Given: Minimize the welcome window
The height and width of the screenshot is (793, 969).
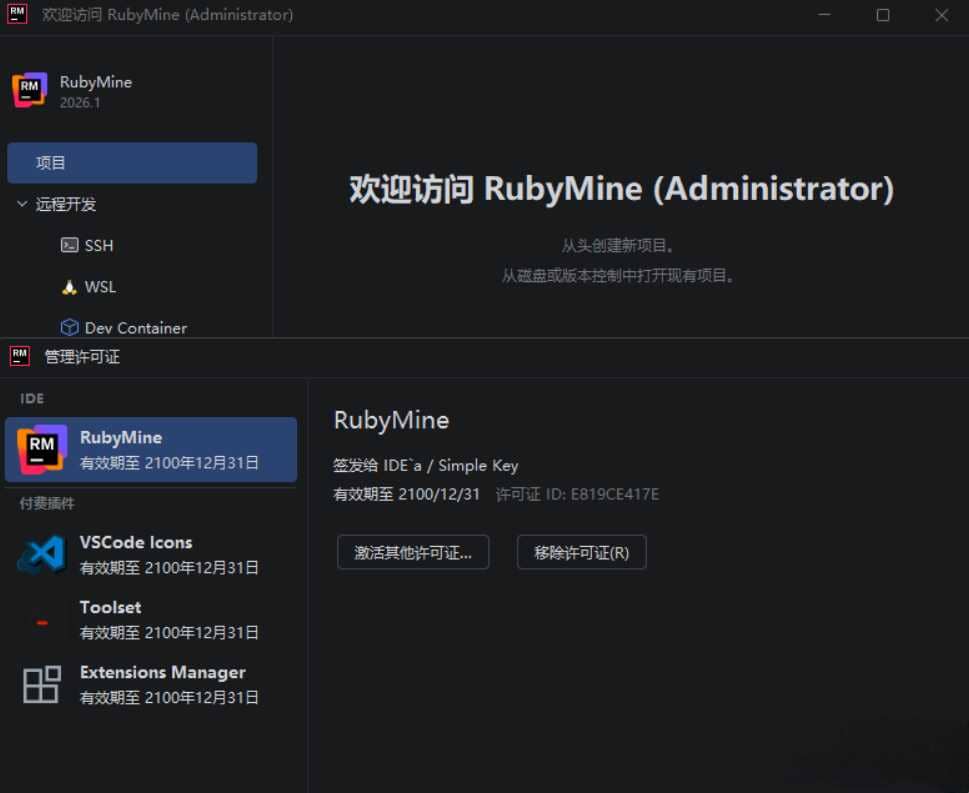Looking at the screenshot, I should (824, 15).
